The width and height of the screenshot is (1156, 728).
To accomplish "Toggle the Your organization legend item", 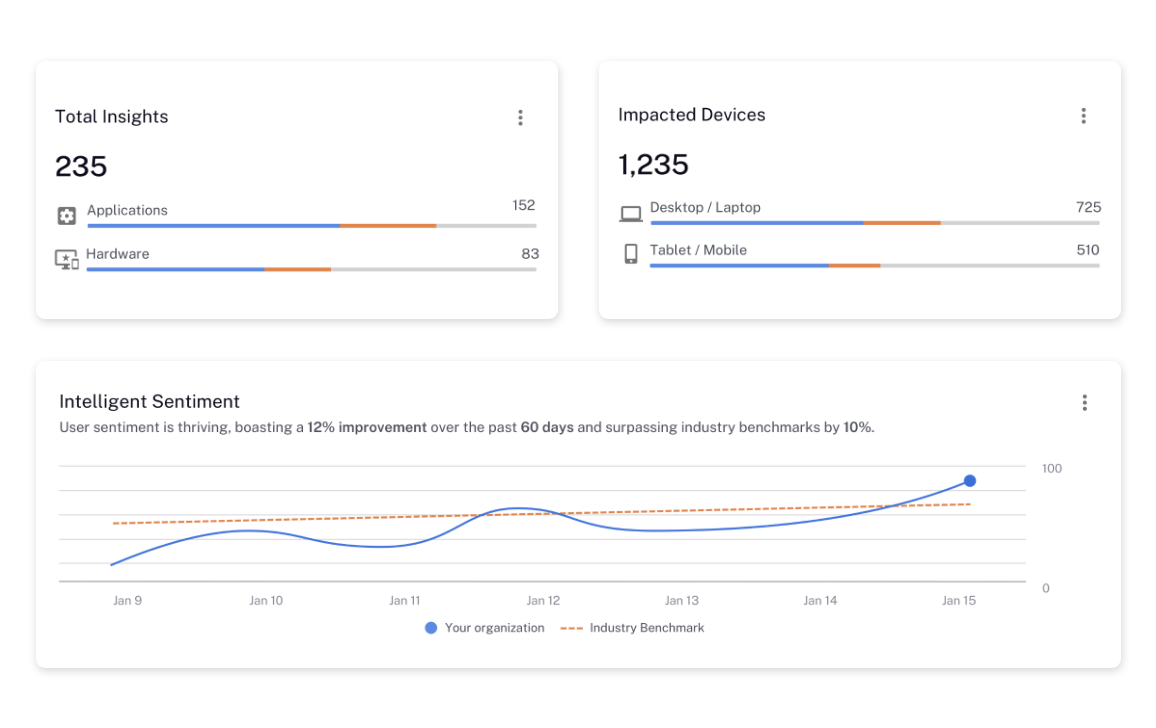I will click(485, 628).
